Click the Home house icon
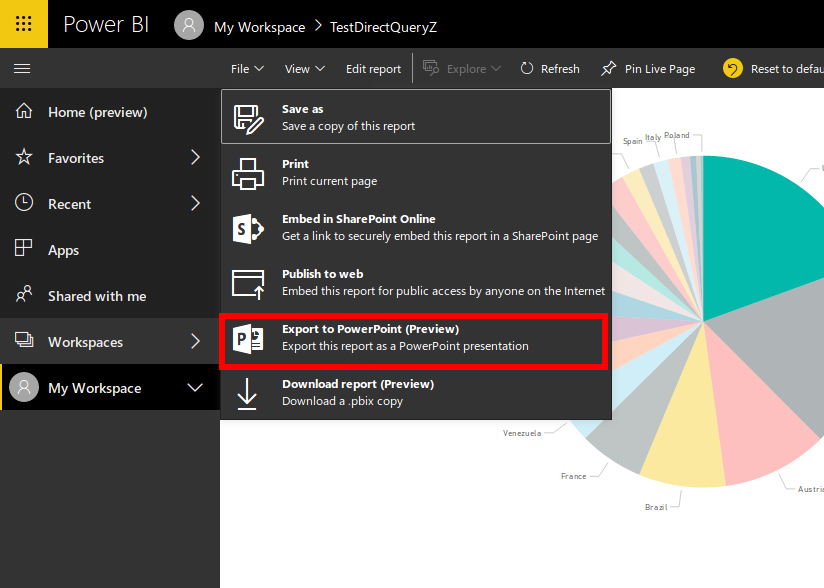The width and height of the screenshot is (824, 588). (24, 112)
